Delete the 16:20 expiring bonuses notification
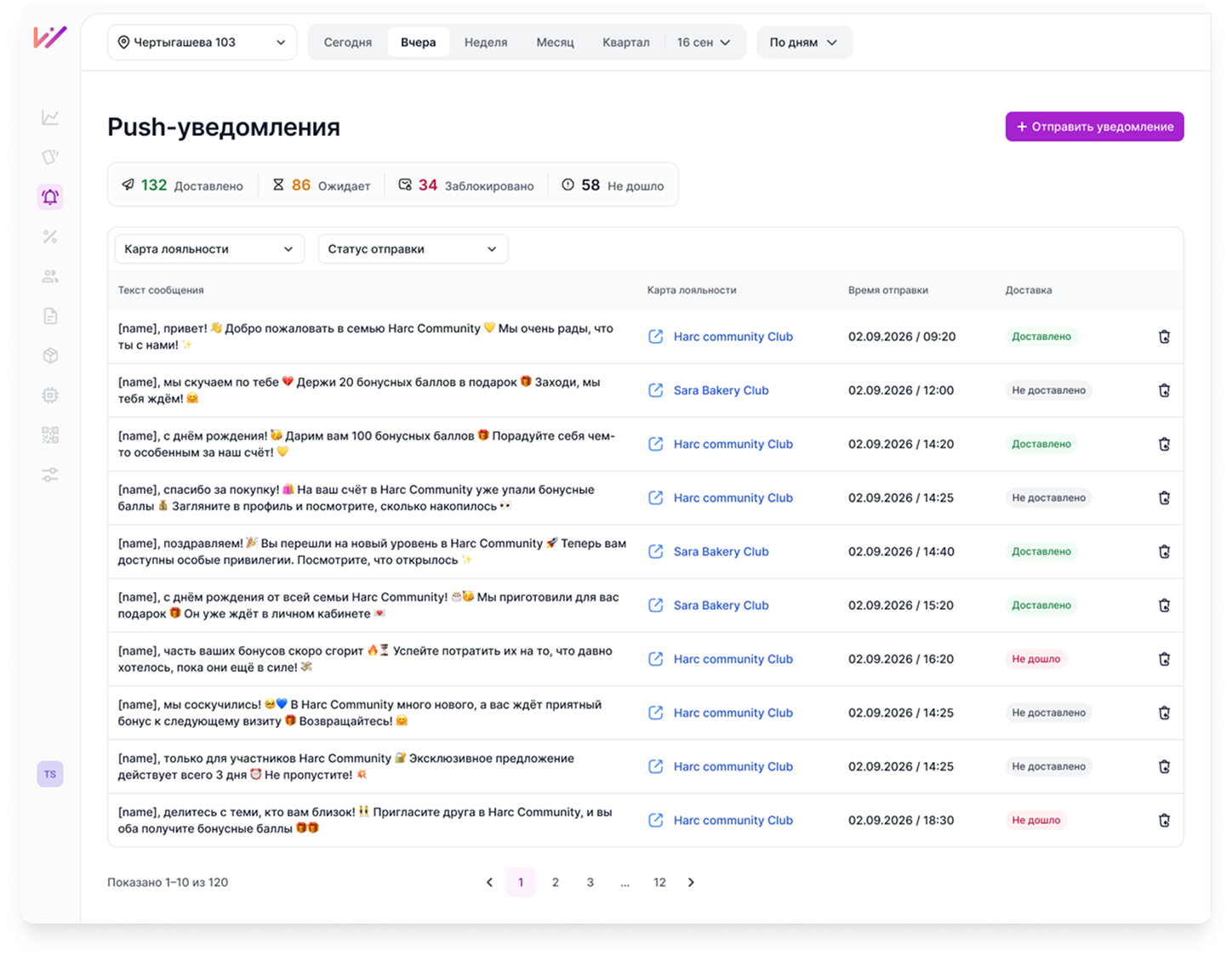Screen dimensions: 1232x961 coord(1164,659)
